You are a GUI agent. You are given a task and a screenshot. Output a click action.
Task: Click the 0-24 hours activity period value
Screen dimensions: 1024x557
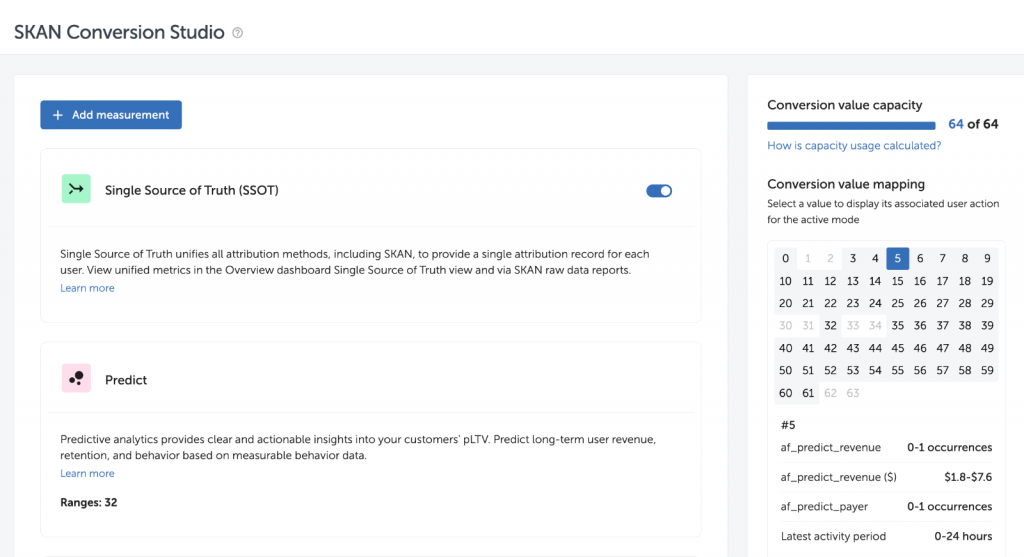point(963,536)
